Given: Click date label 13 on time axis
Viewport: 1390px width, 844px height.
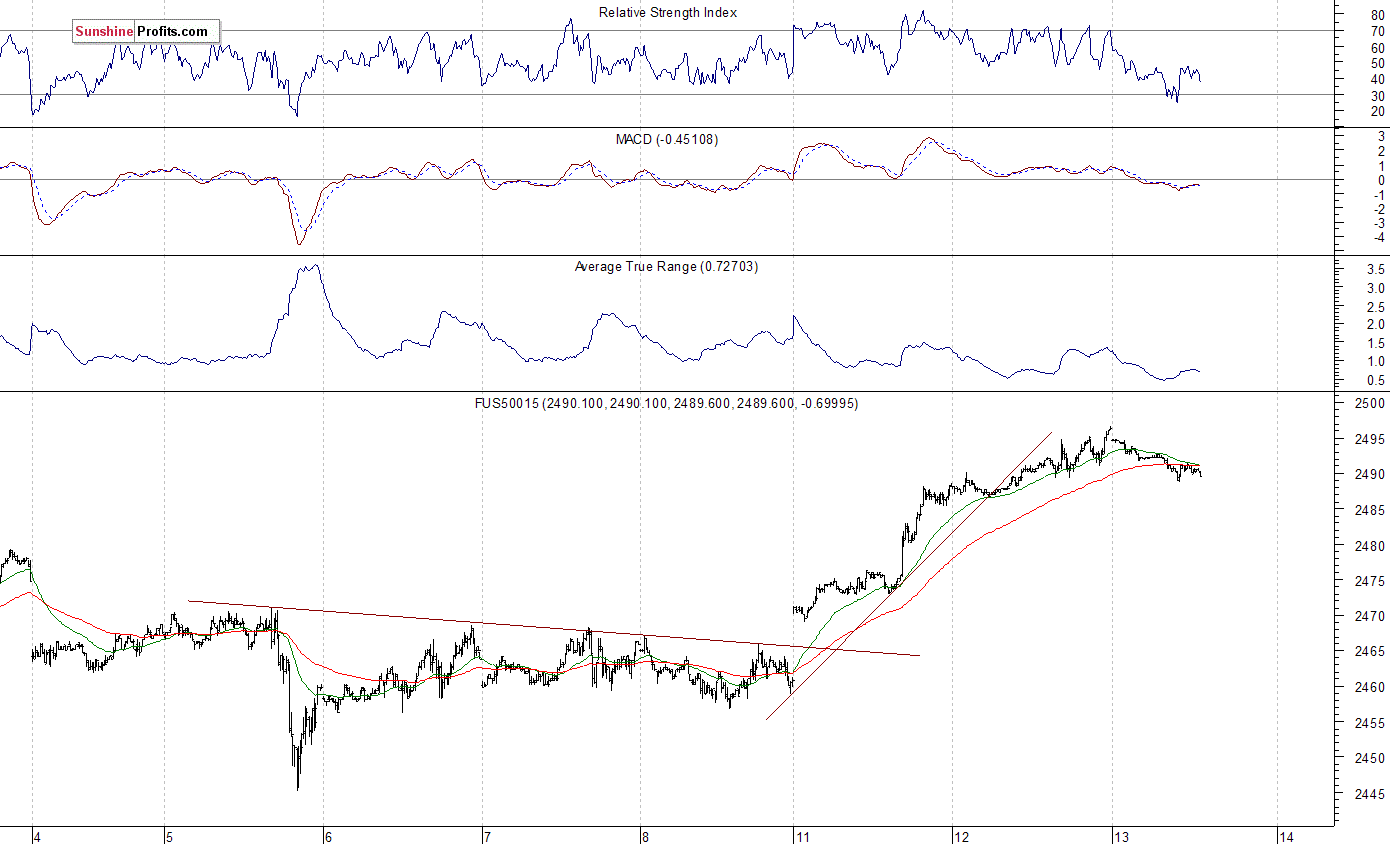Looking at the screenshot, I should click(1121, 836).
